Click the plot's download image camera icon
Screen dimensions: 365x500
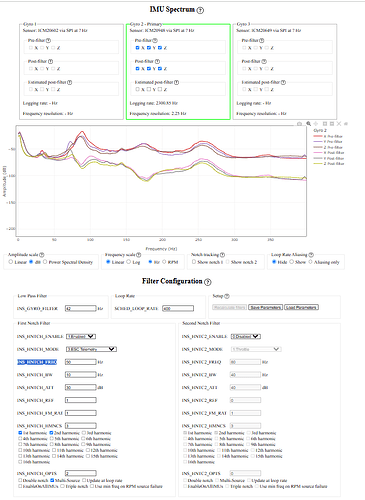coord(299,124)
